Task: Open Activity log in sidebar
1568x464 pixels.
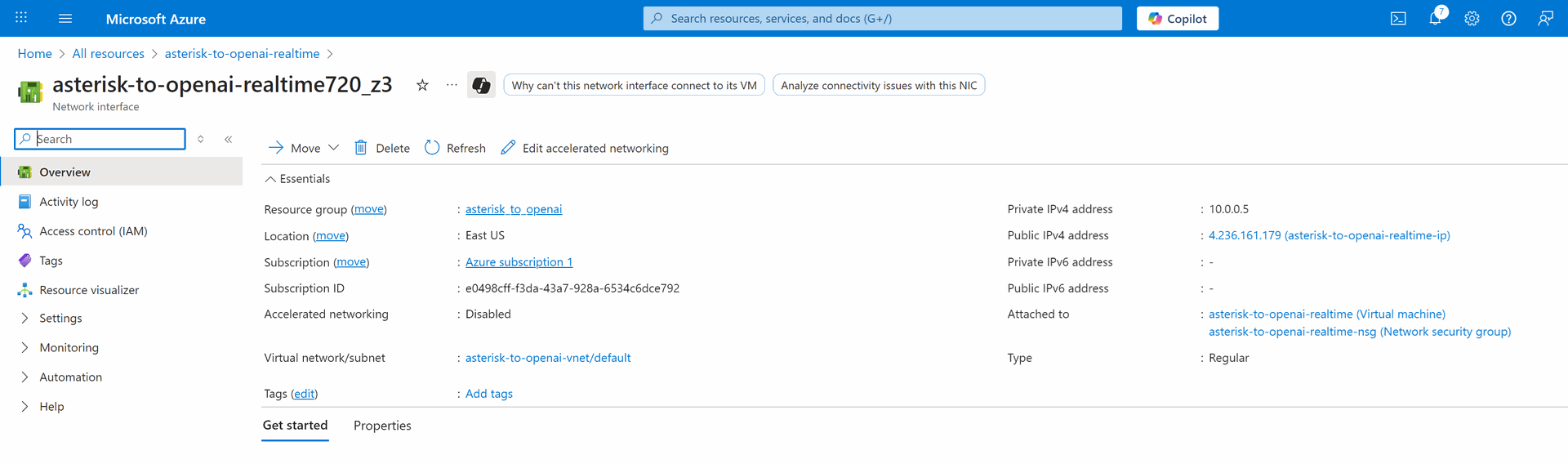Action: [x=69, y=202]
